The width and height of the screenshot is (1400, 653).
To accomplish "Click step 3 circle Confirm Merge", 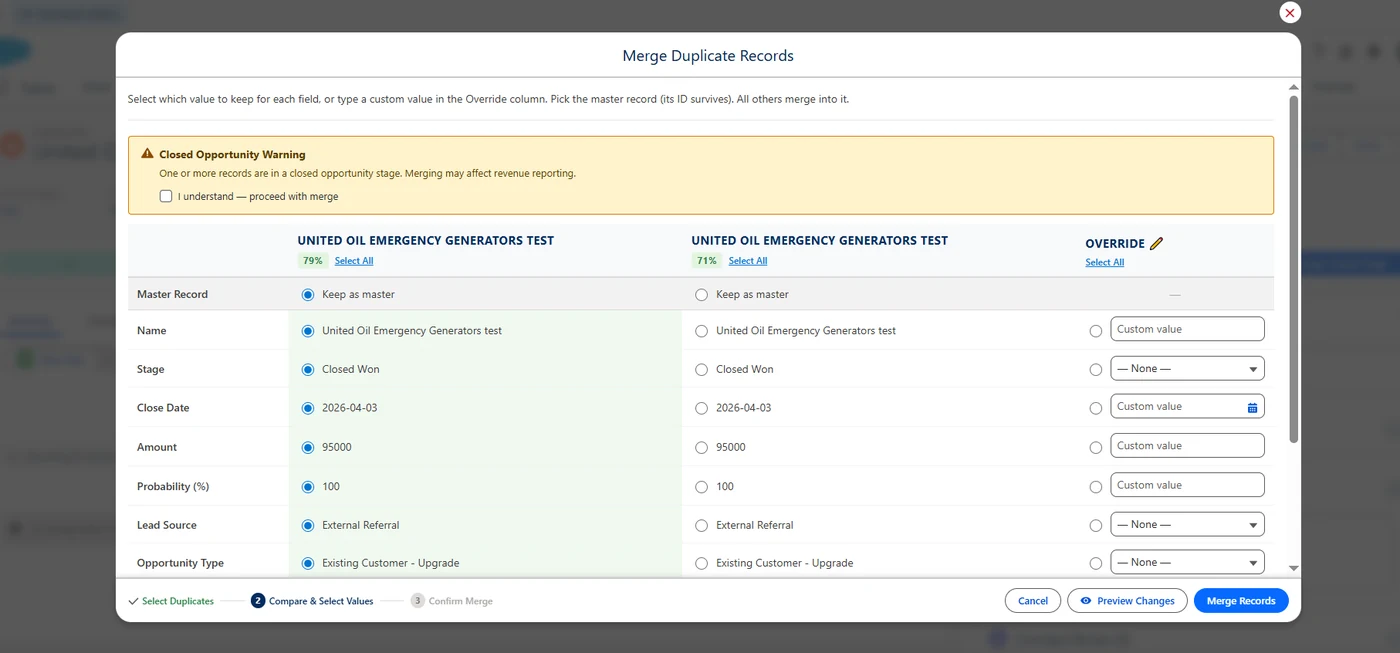I will [417, 601].
